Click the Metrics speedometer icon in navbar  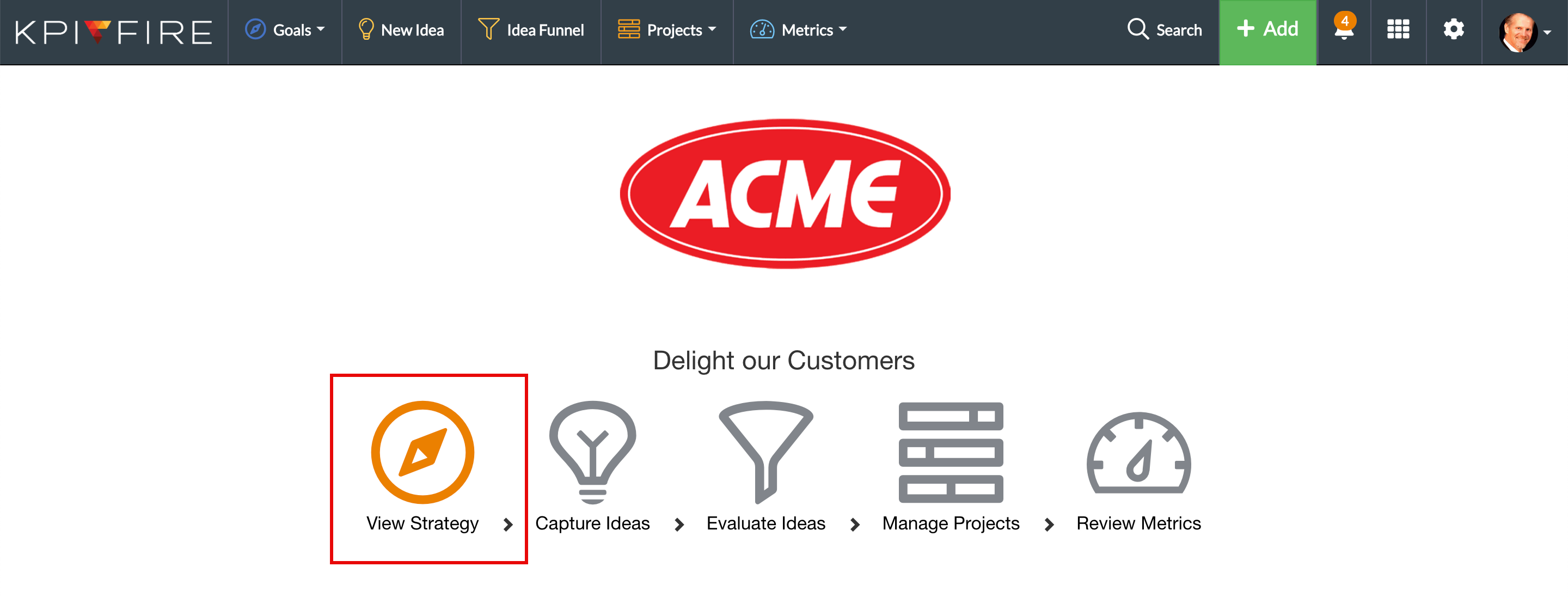(762, 29)
